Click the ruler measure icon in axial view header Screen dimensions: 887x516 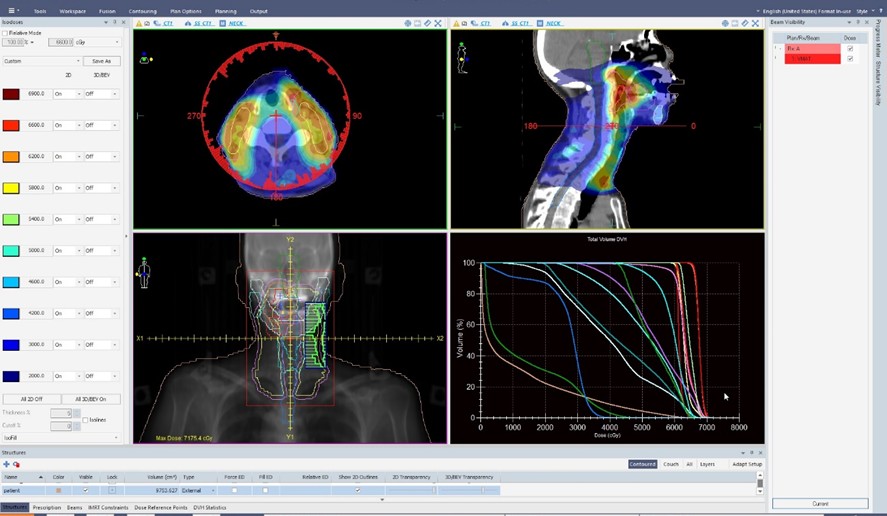tap(428, 23)
